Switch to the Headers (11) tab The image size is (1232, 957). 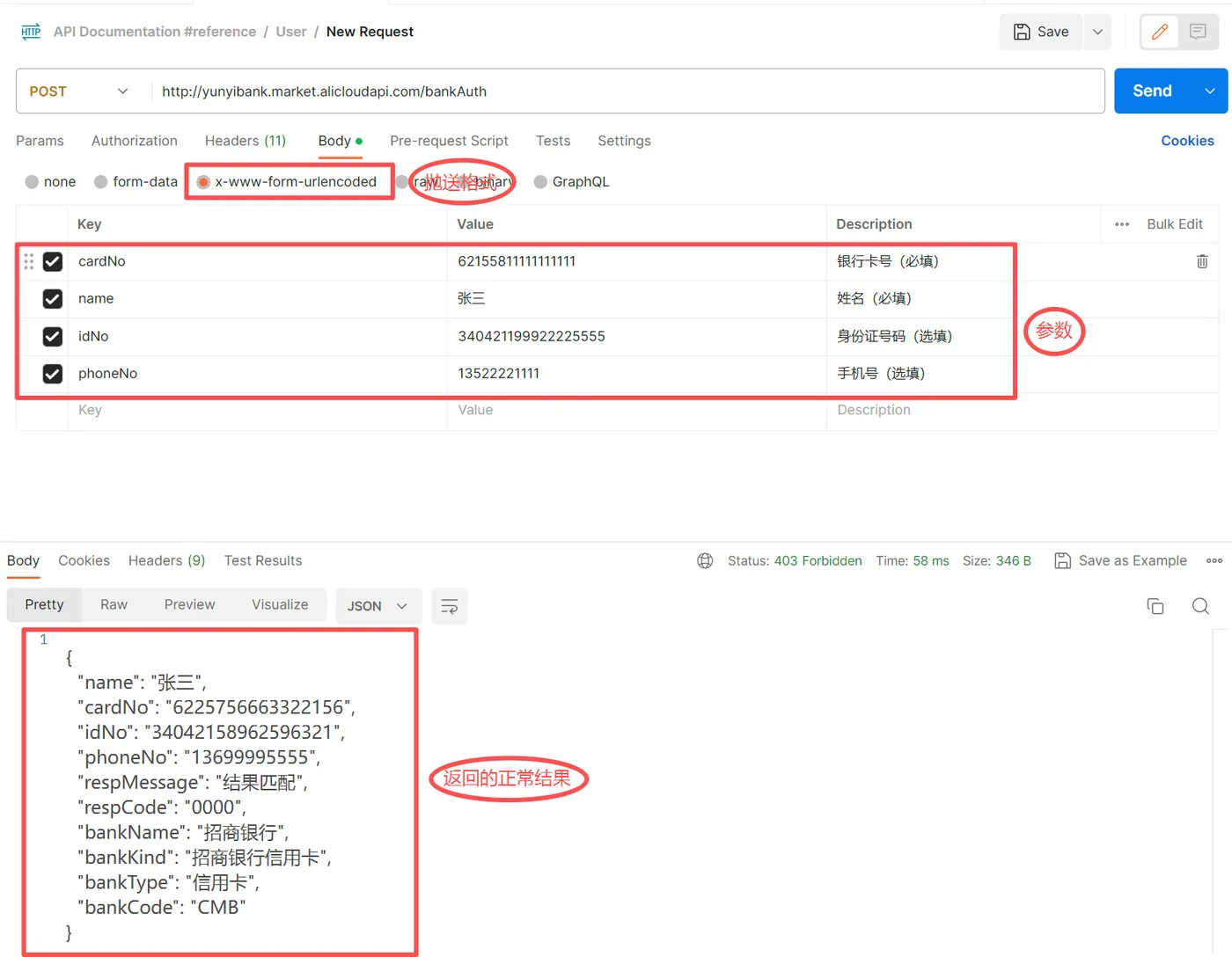pos(246,141)
